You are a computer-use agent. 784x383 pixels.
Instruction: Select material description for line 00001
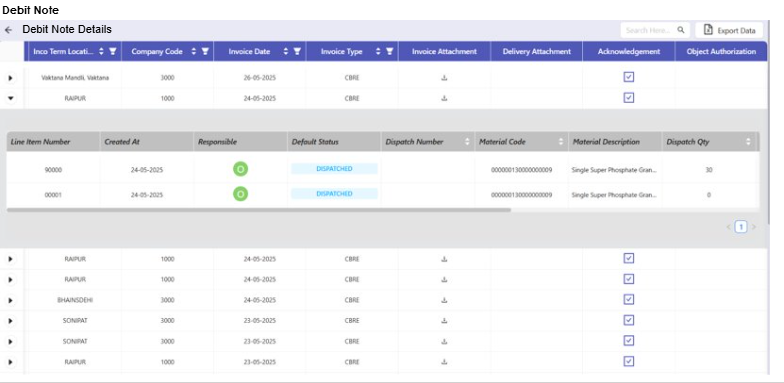pos(614,195)
